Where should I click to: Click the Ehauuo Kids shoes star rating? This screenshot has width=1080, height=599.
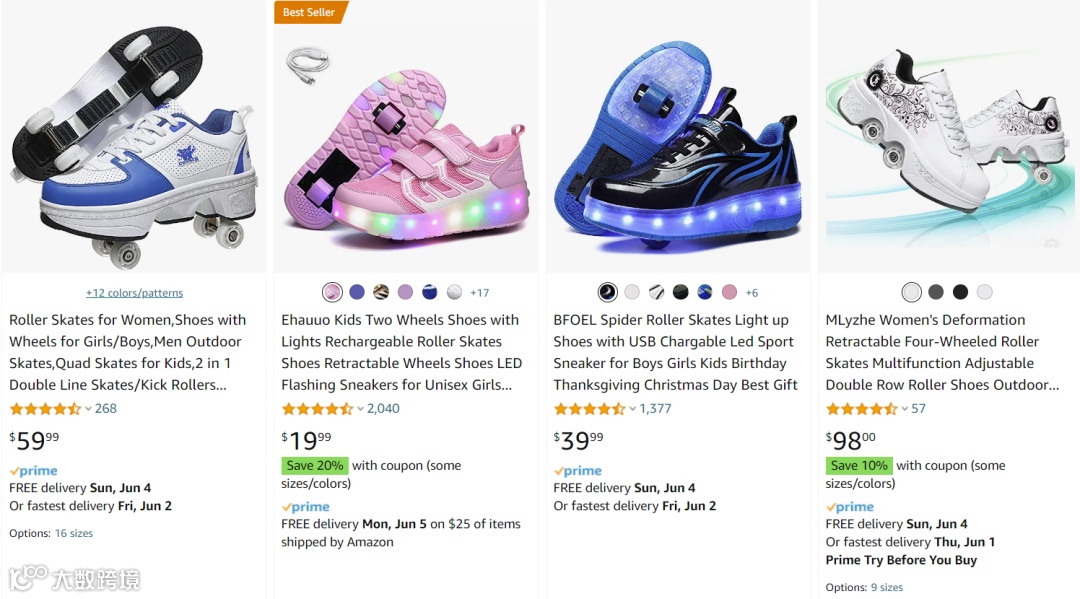[x=316, y=409]
